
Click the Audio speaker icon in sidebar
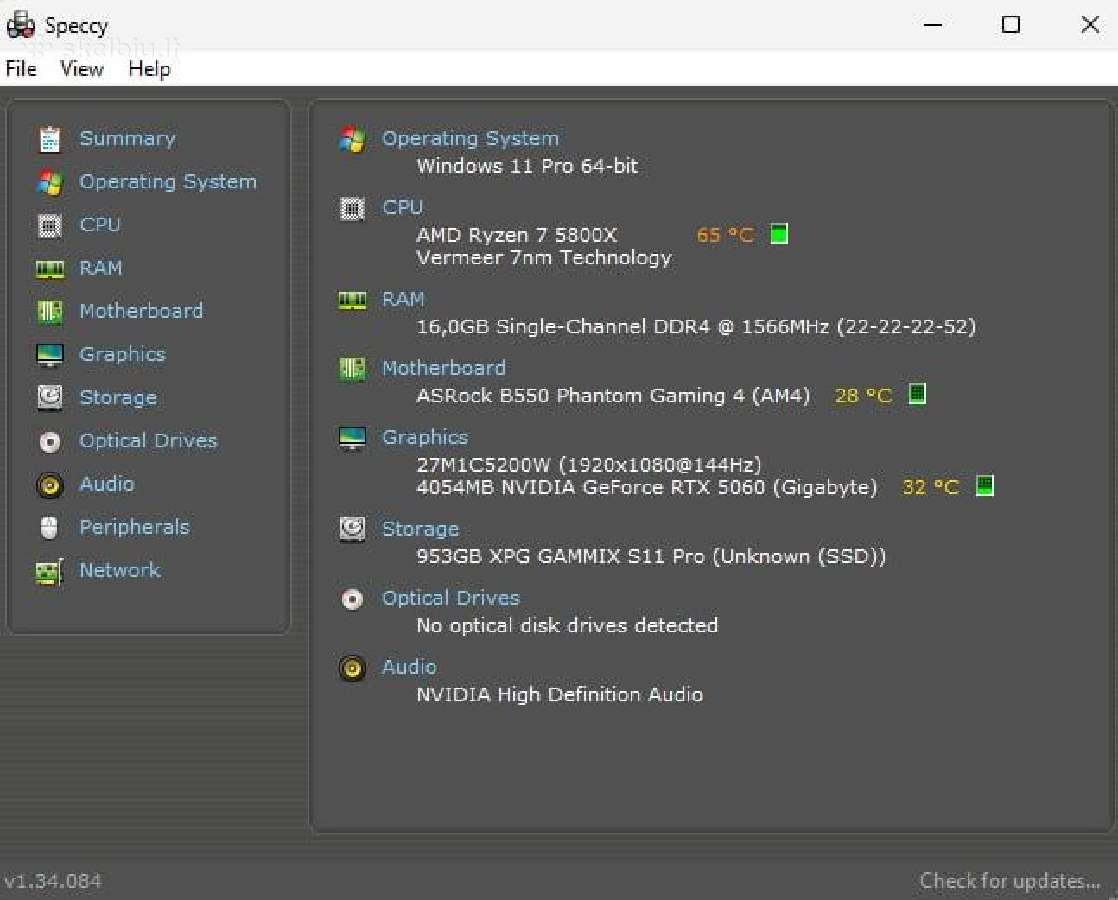pos(49,486)
